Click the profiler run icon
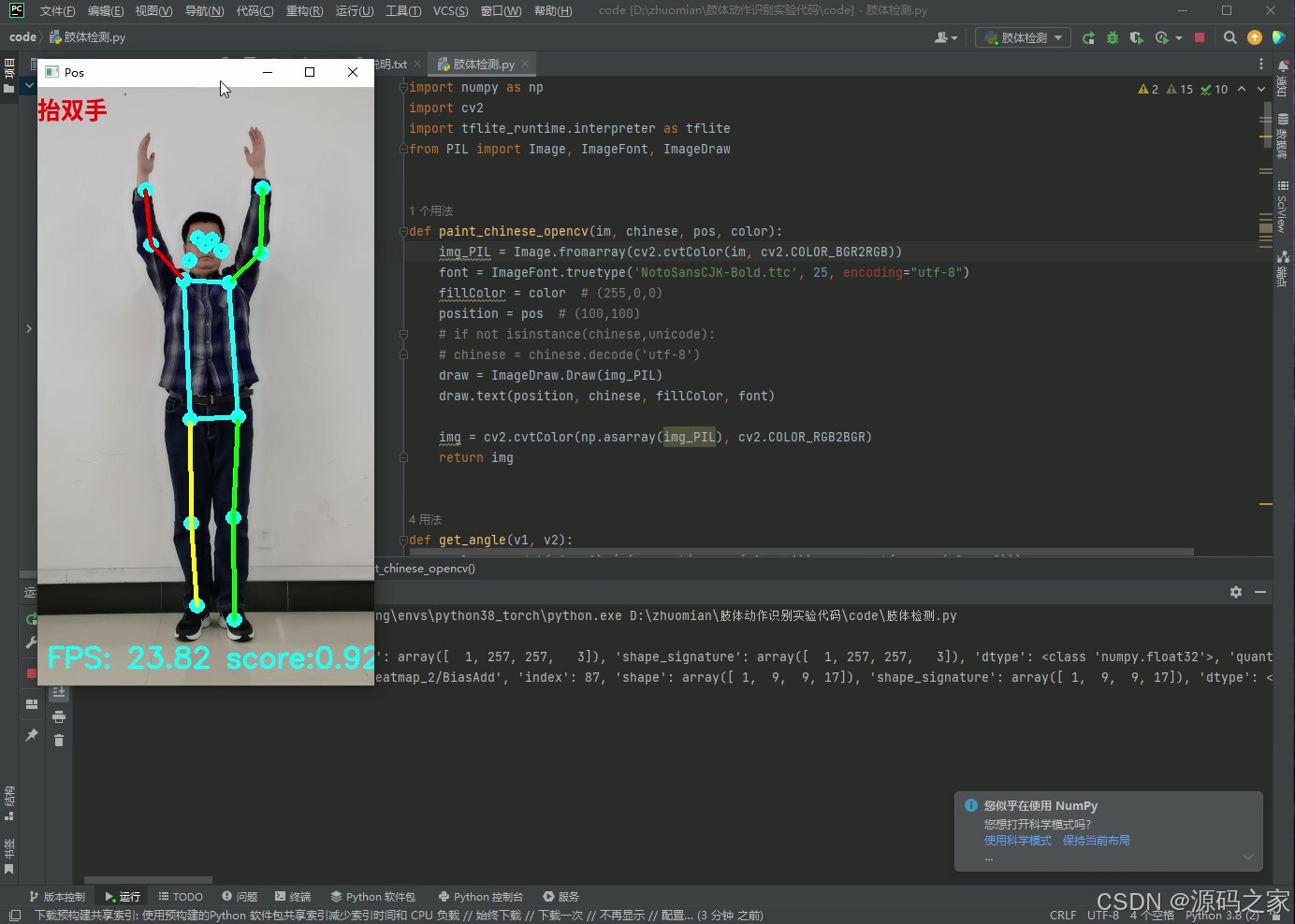The width and height of the screenshot is (1295, 924). pyautogui.click(x=1161, y=37)
